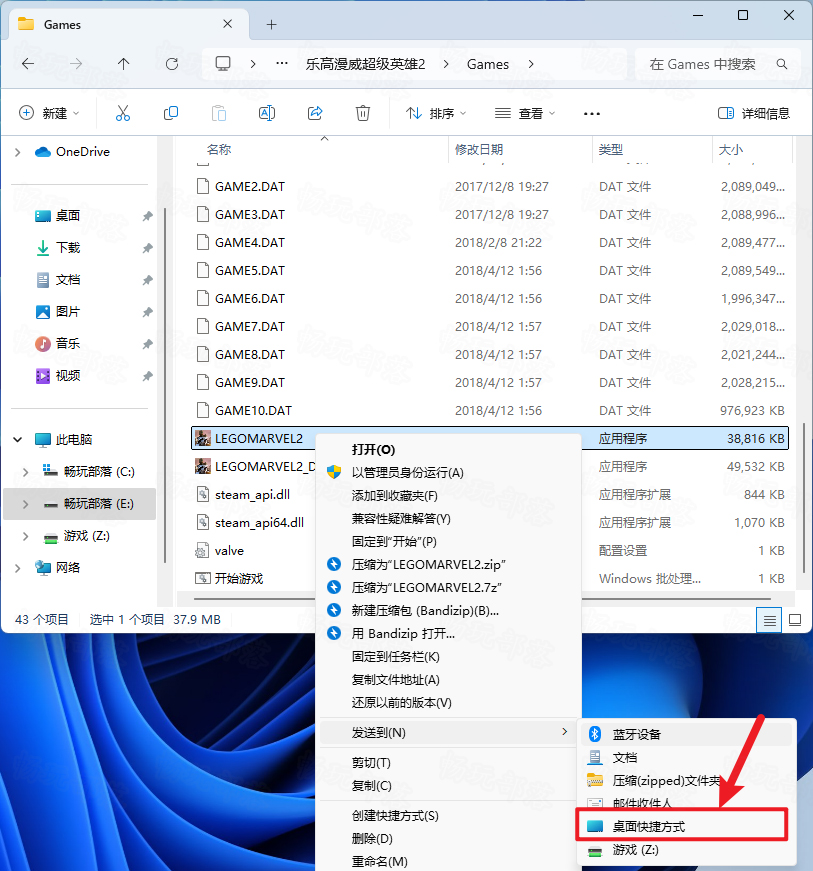Open the 发送到(N) submenu
The image size is (813, 871).
click(448, 733)
